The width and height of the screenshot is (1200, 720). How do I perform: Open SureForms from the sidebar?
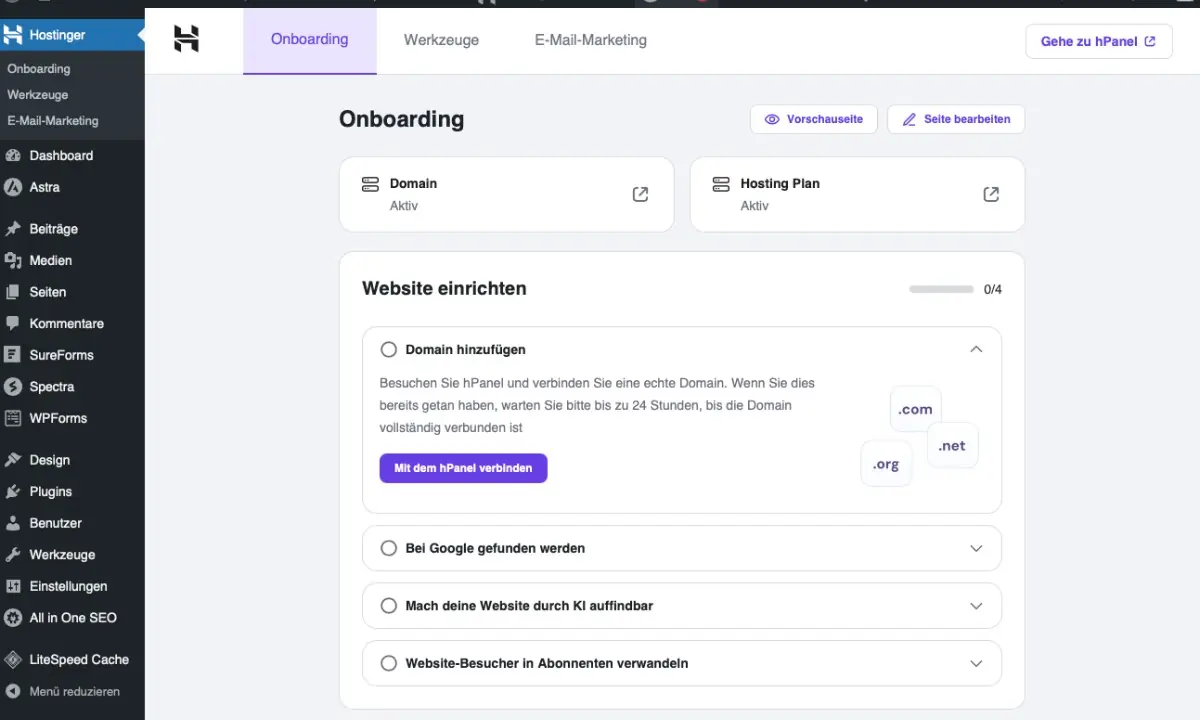(x=61, y=355)
